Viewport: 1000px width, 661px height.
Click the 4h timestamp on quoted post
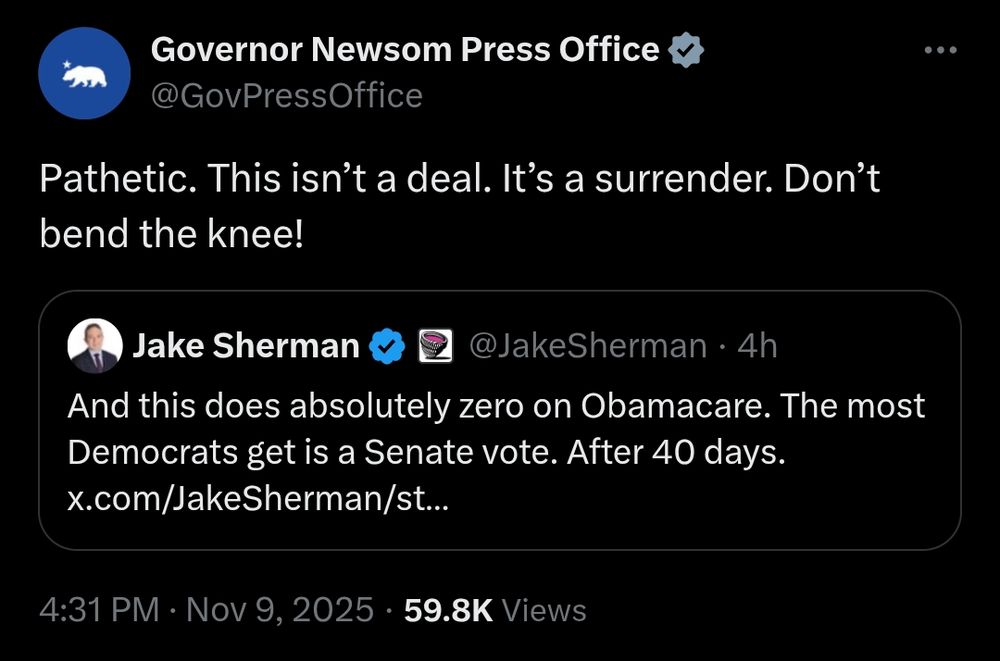coord(757,346)
